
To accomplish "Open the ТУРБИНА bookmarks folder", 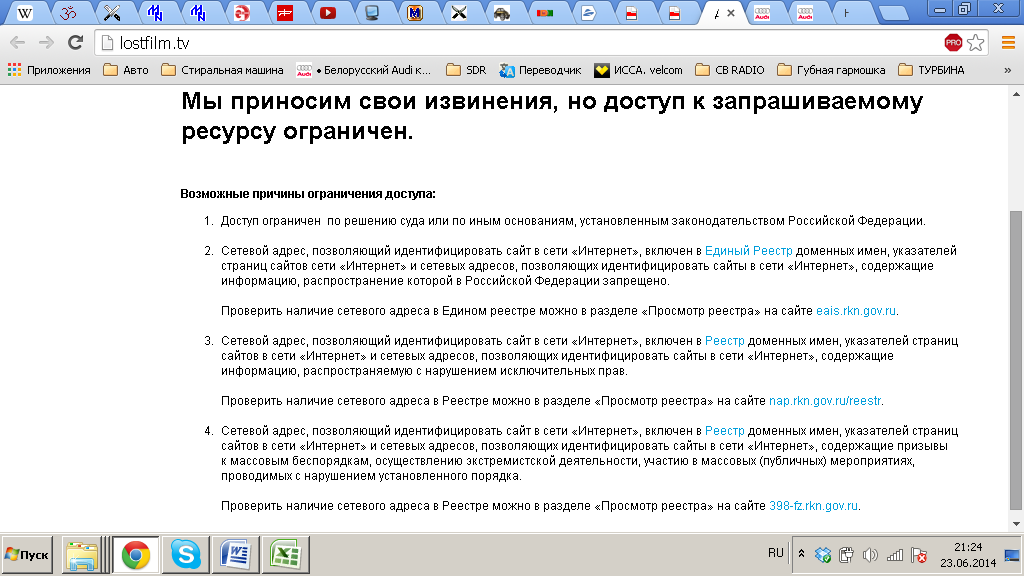I will [x=931, y=70].
